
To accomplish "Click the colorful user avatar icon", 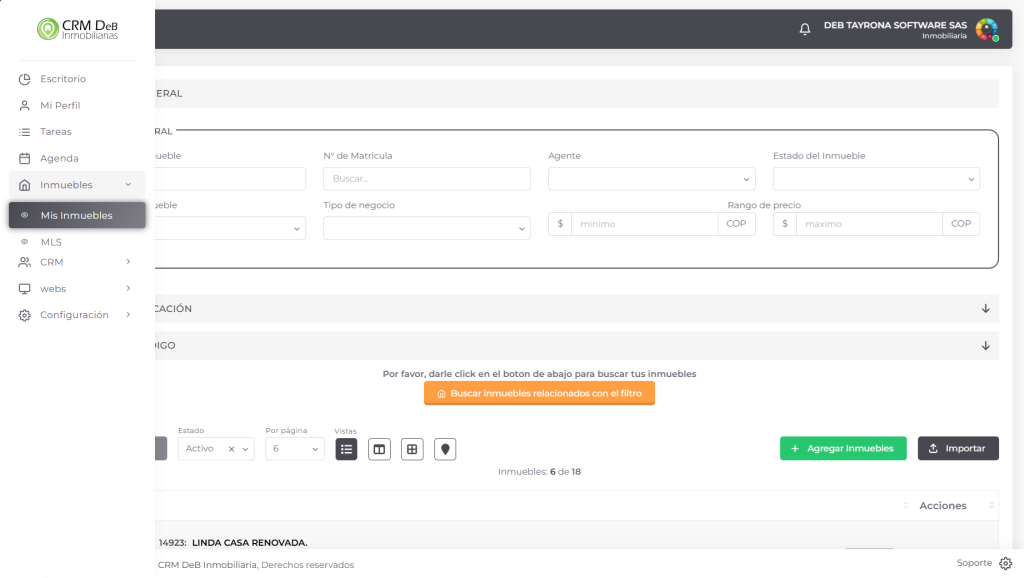I will pos(986,29).
